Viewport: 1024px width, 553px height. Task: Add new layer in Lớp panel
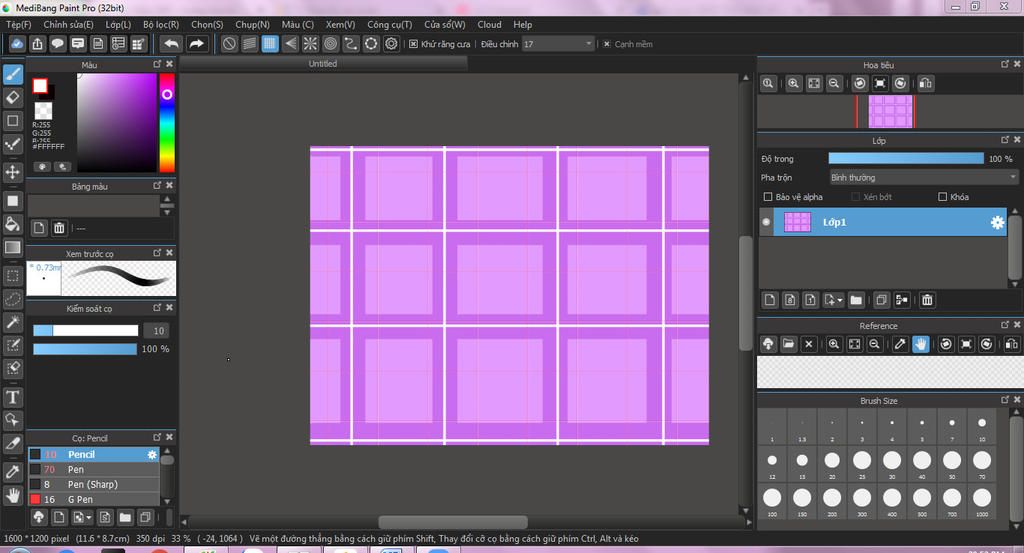coord(770,300)
